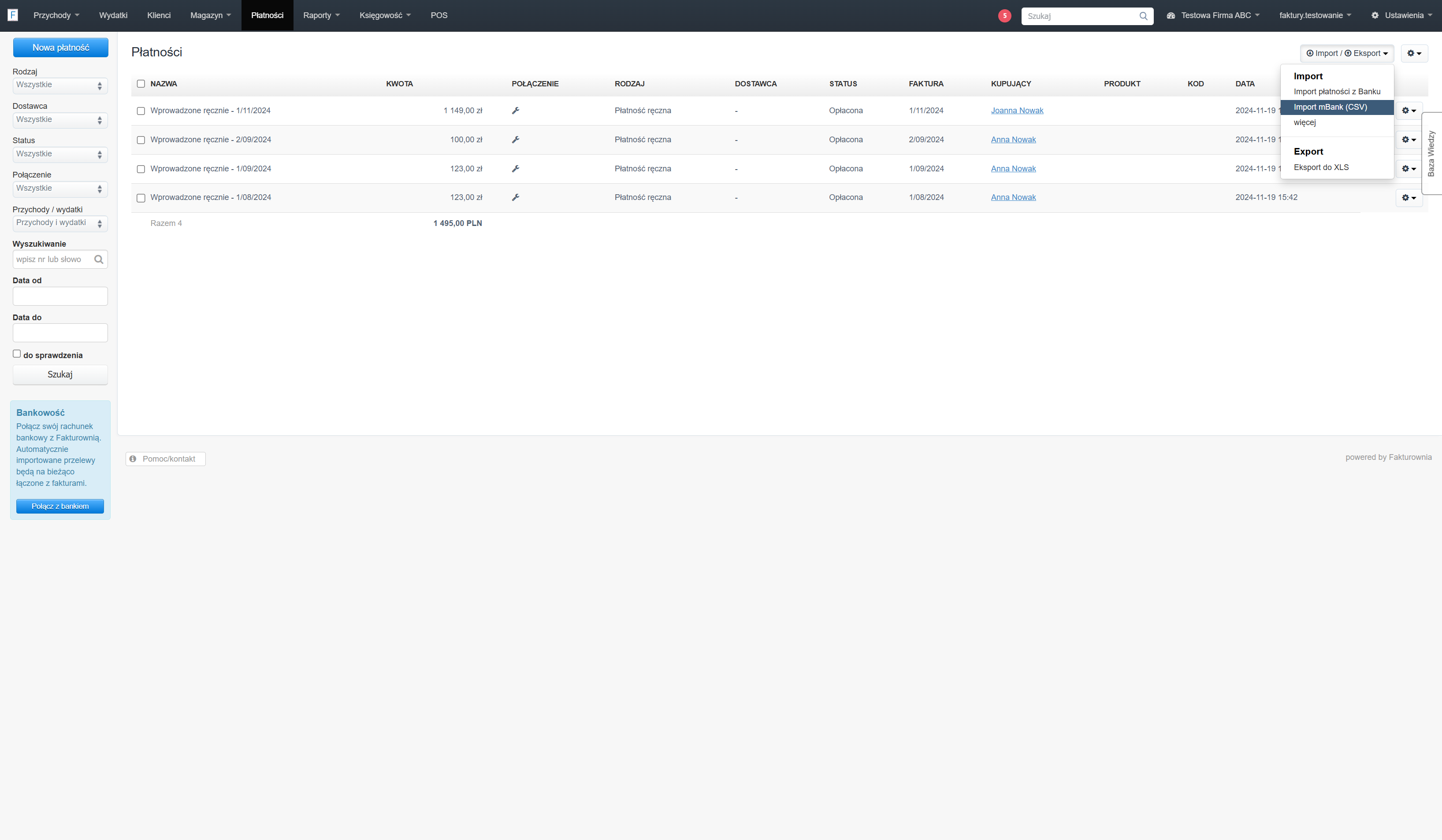Check the row Wprowadzone ręcznie - 1/11/2024
Viewport: 1442px width, 840px height.
coord(141,111)
